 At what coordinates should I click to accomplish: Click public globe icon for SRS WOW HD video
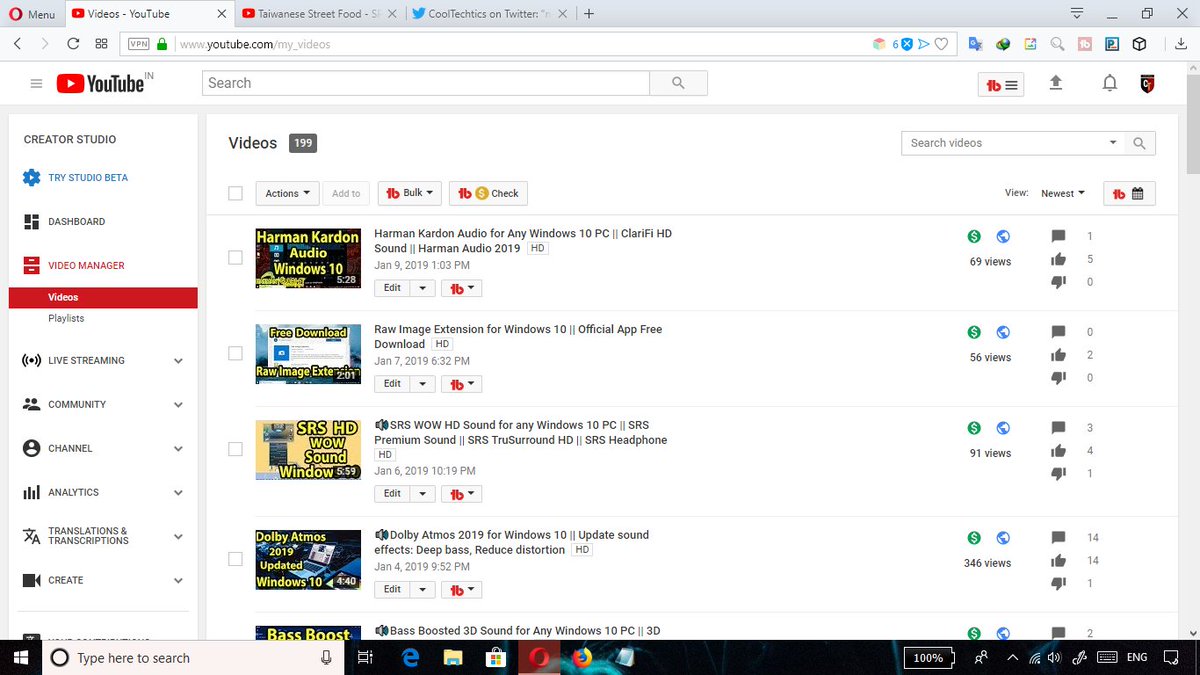[x=1003, y=428]
